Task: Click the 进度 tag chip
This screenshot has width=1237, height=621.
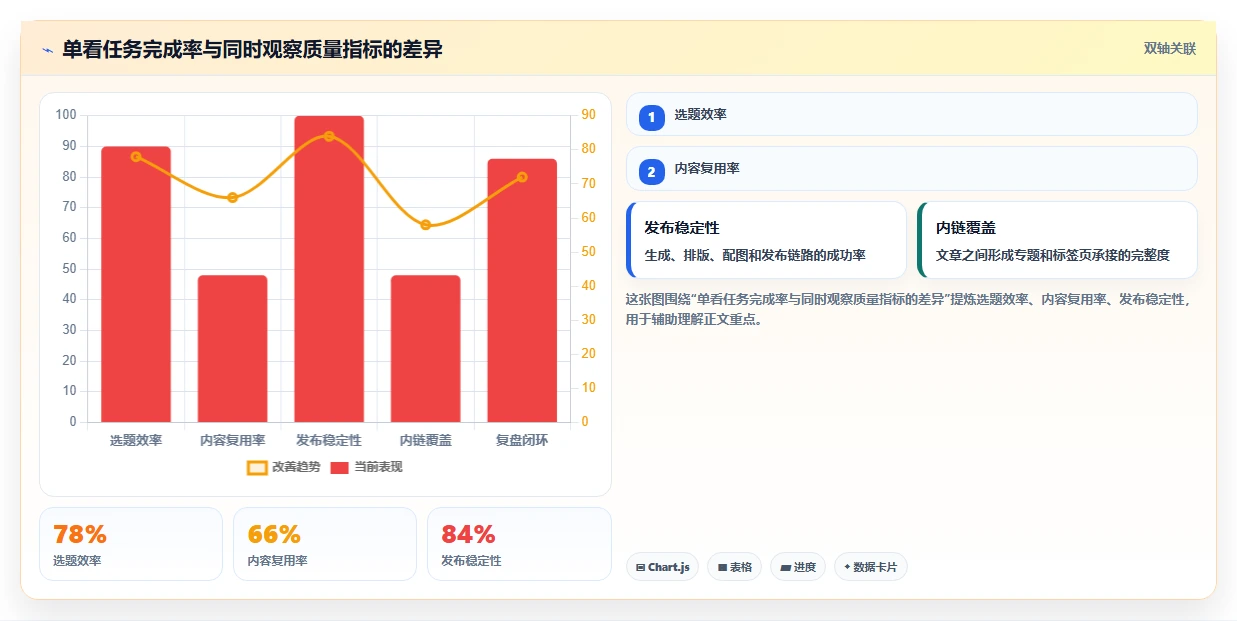Action: (x=798, y=567)
